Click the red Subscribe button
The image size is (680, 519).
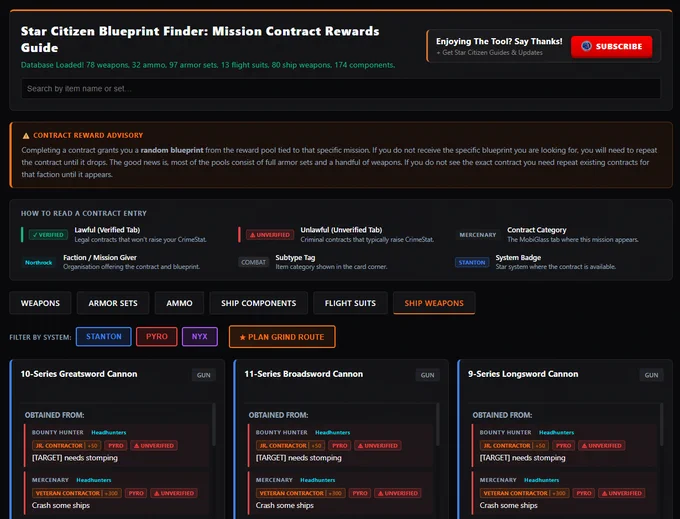click(611, 46)
